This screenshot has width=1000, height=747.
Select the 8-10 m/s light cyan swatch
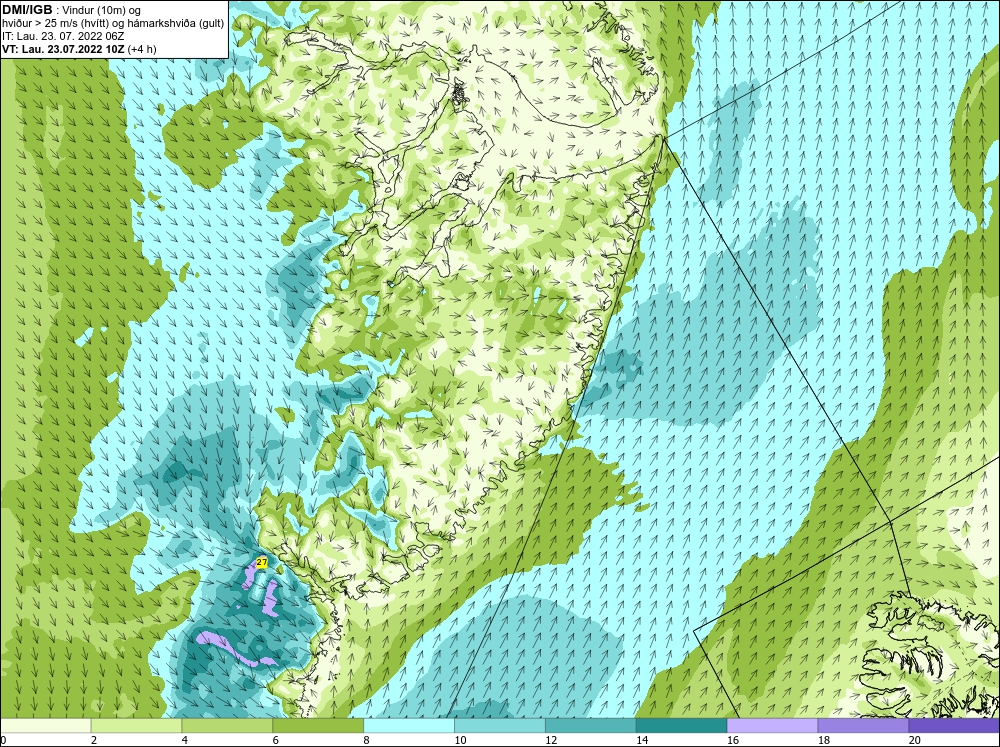tap(409, 725)
